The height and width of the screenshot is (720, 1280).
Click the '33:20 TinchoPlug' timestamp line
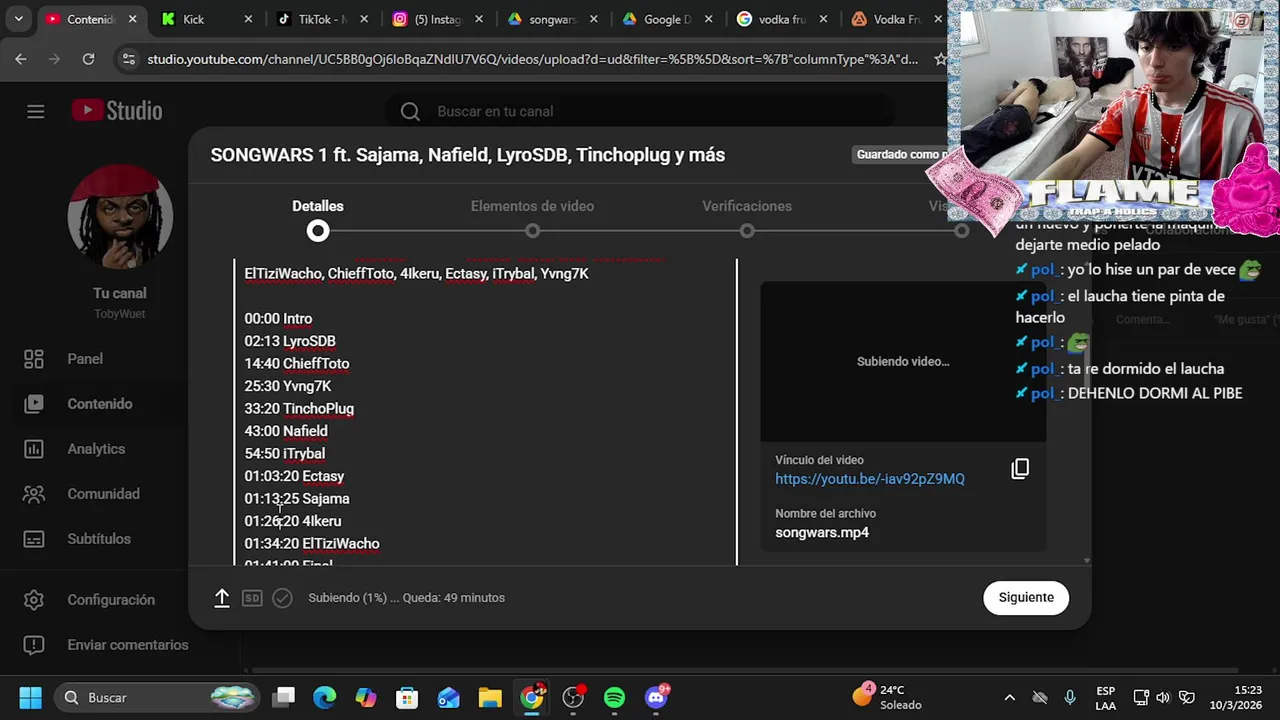pos(299,409)
